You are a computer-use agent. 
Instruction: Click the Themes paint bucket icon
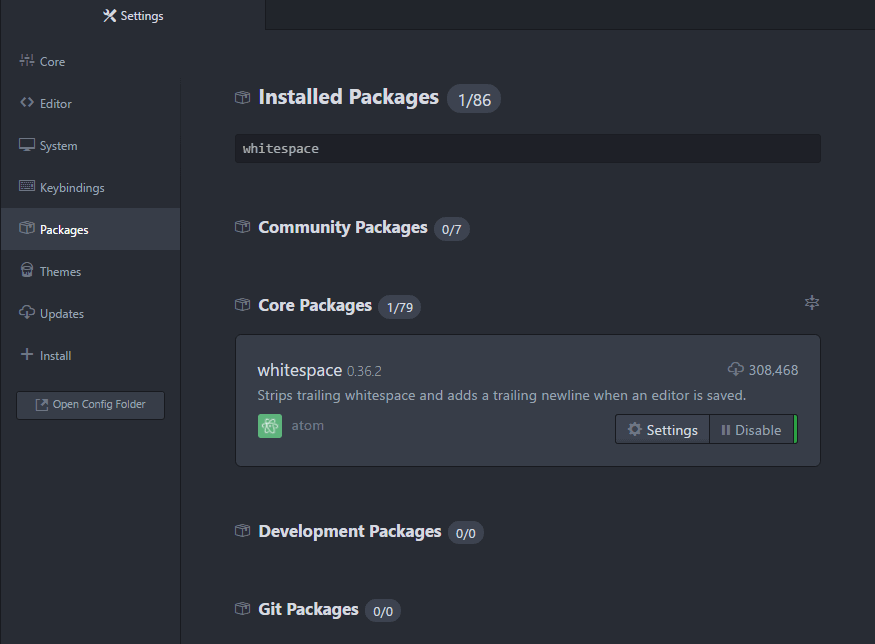click(x=27, y=271)
